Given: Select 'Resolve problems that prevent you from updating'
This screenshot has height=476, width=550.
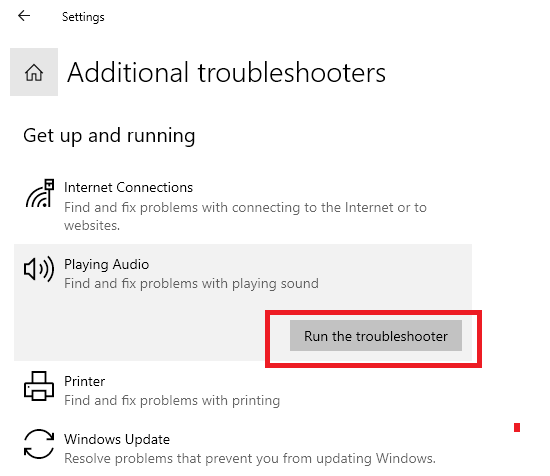Looking at the screenshot, I should 219,458.
